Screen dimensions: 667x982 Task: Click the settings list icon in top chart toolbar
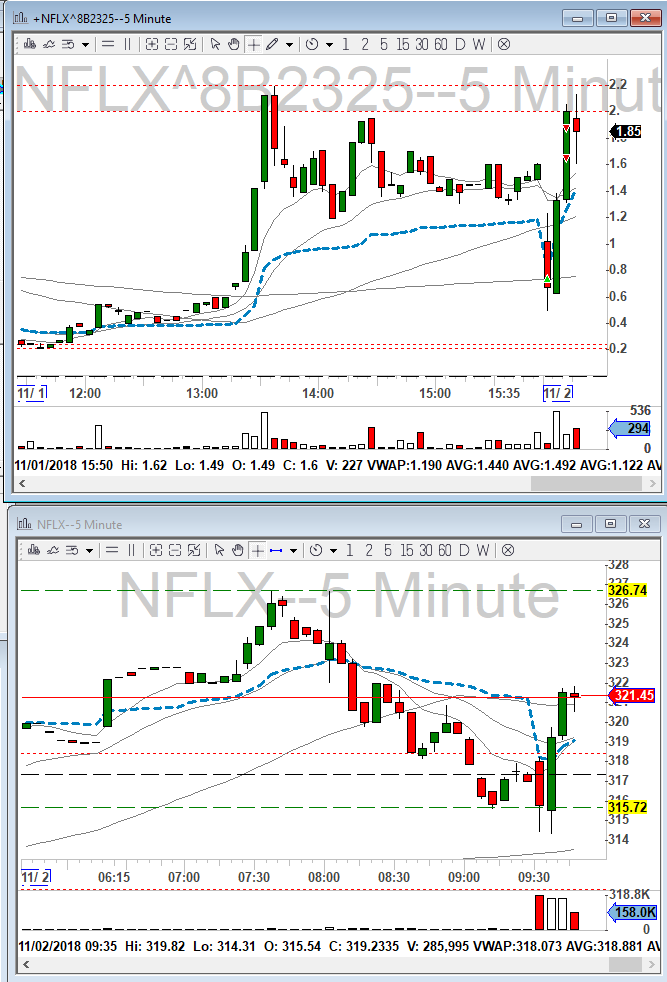pos(68,44)
